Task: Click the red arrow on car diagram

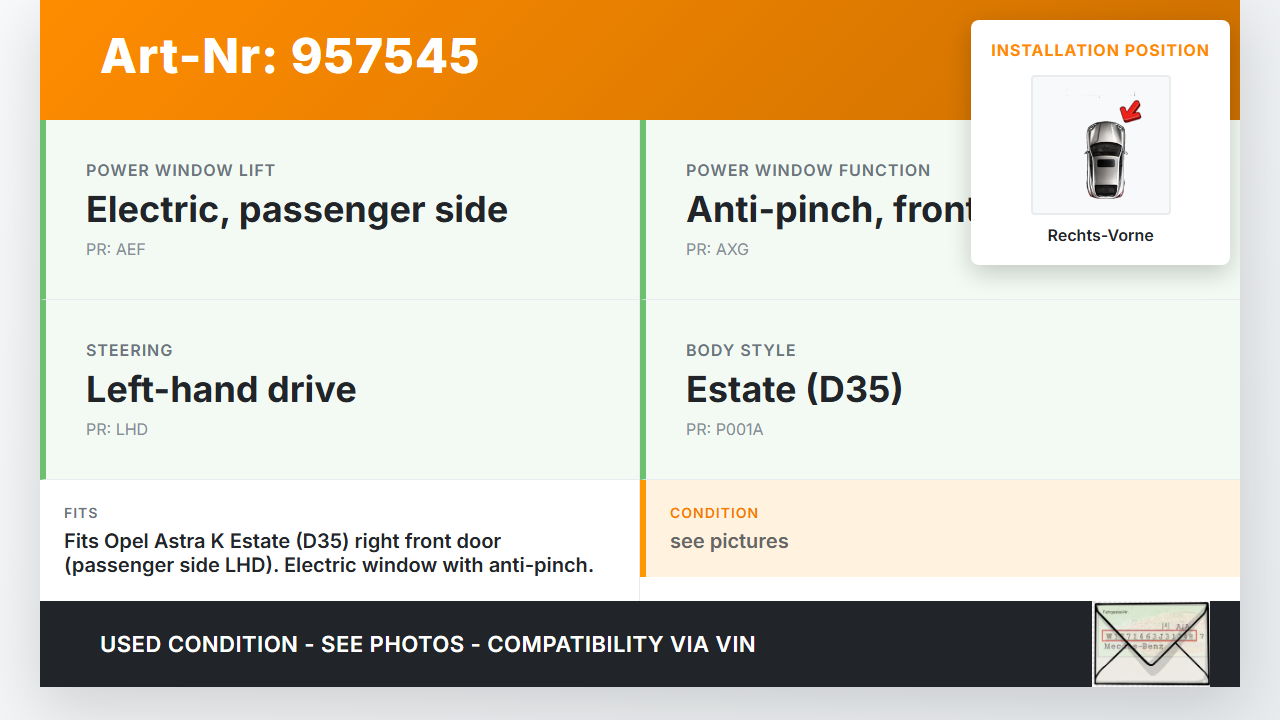Action: [x=1131, y=110]
